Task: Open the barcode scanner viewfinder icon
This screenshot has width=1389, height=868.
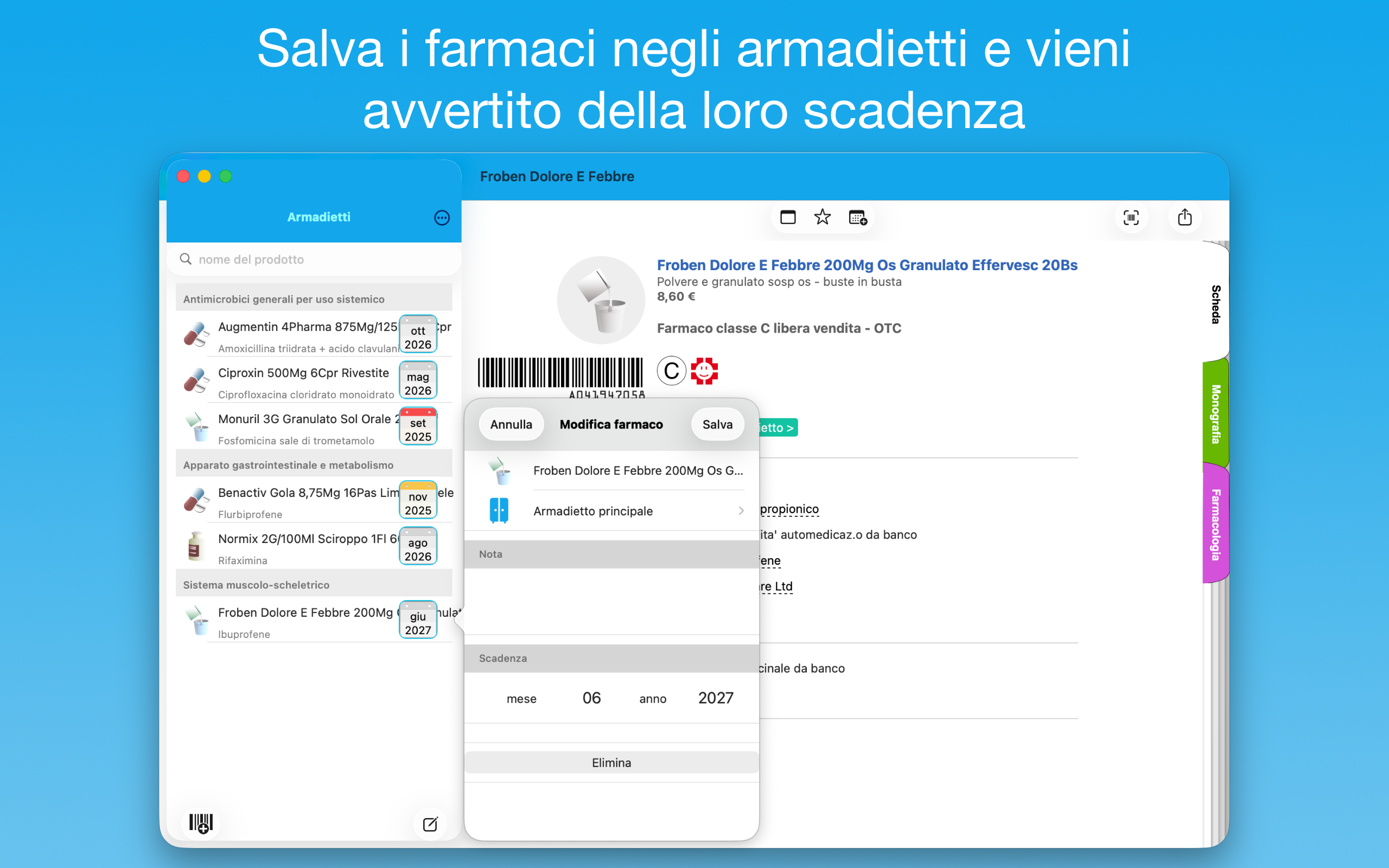Action: point(1131,218)
